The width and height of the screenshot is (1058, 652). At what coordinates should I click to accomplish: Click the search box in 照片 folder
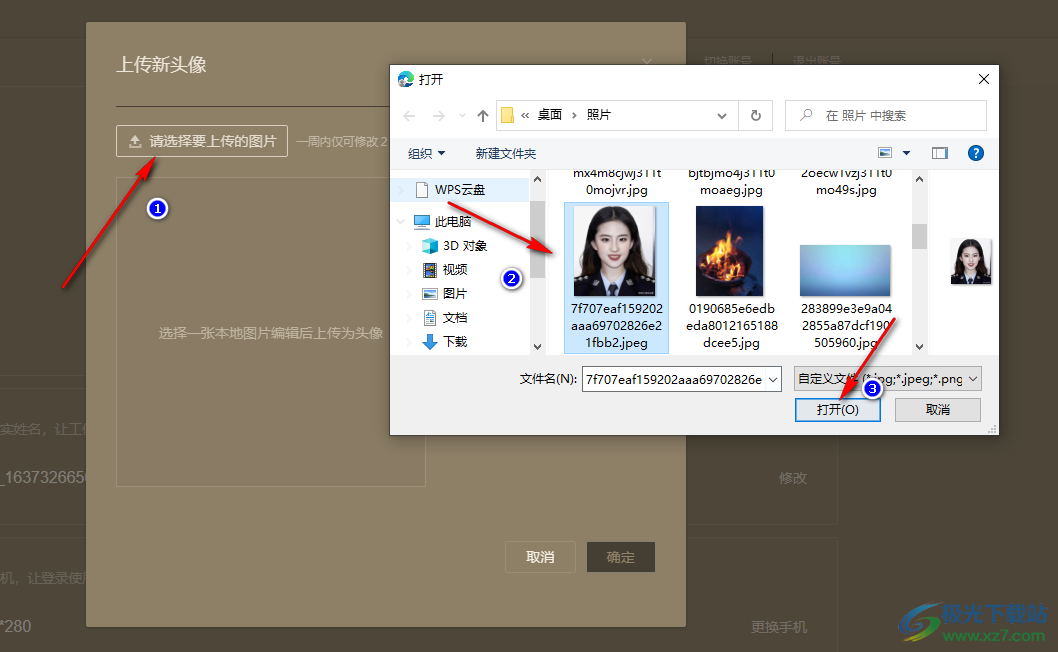coord(885,116)
